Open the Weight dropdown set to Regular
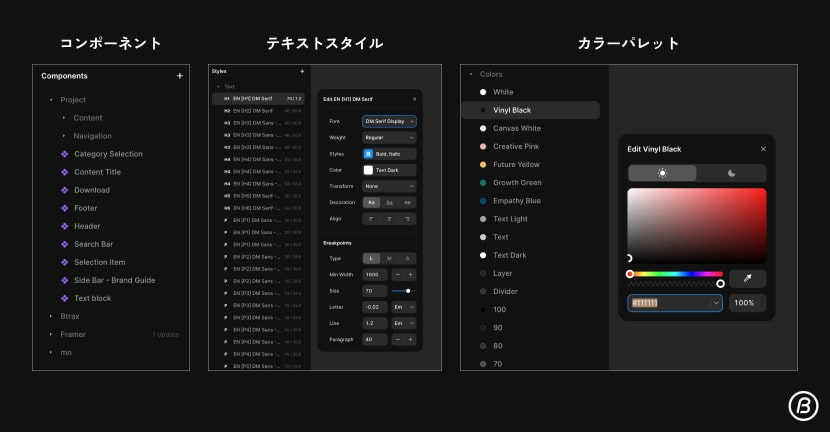The width and height of the screenshot is (830, 432). pyautogui.click(x=389, y=138)
